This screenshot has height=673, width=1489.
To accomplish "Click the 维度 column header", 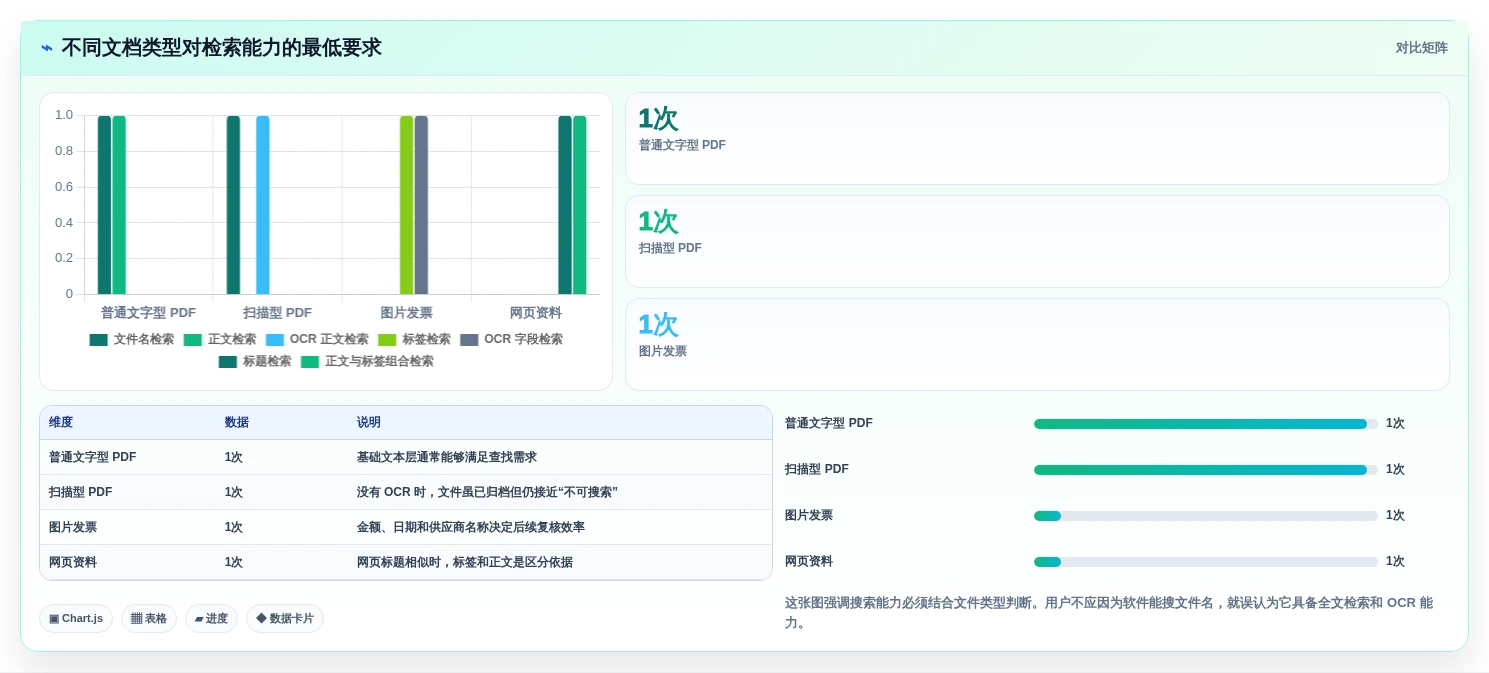I will coord(61,423).
